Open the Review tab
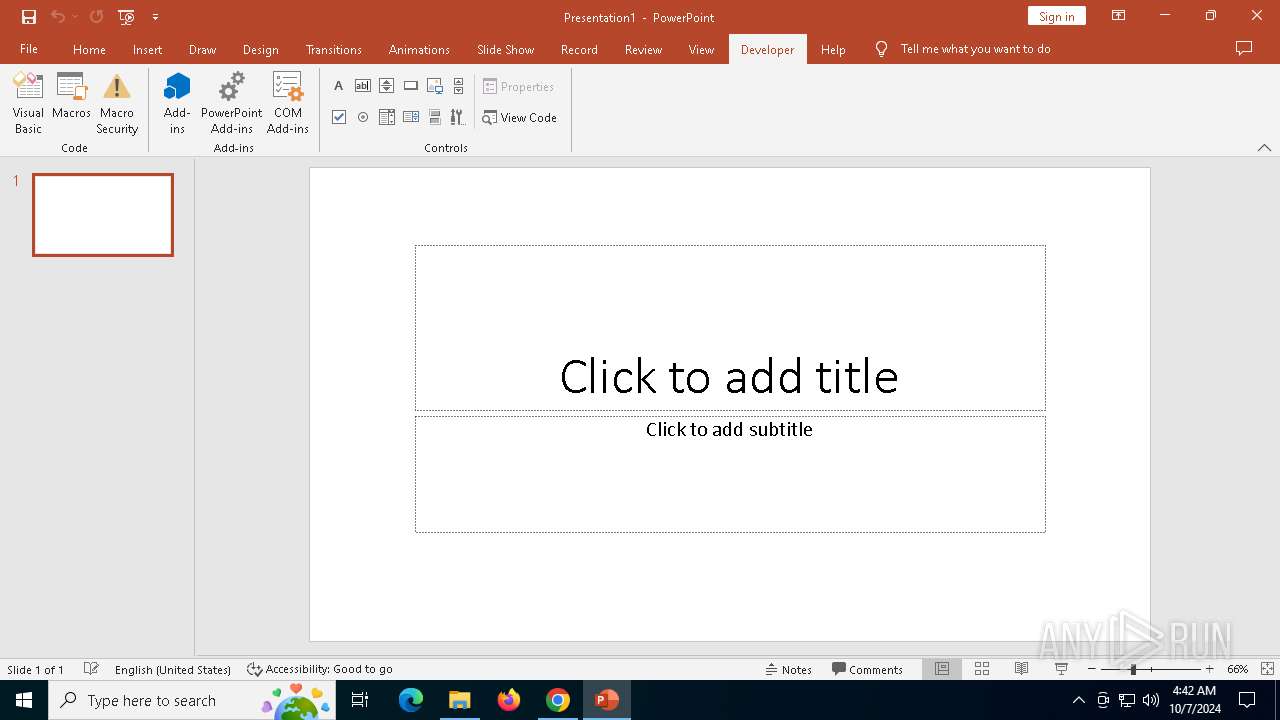Image resolution: width=1280 pixels, height=720 pixels. pyautogui.click(x=643, y=49)
